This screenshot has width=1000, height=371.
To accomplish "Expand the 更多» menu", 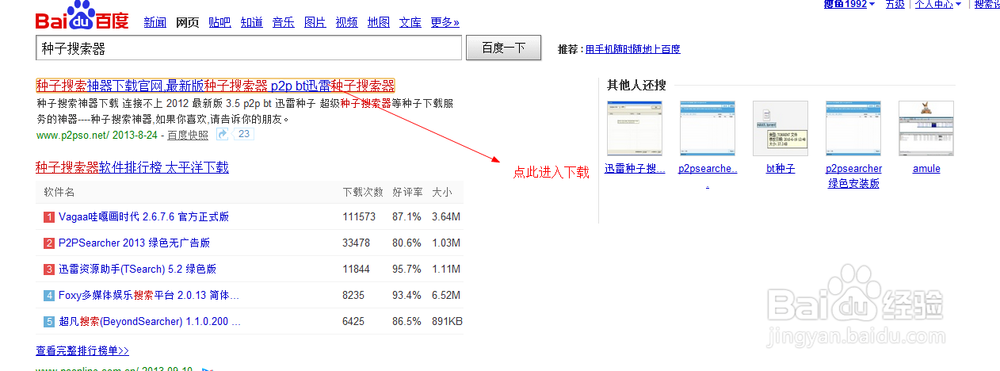I will tap(445, 22).
